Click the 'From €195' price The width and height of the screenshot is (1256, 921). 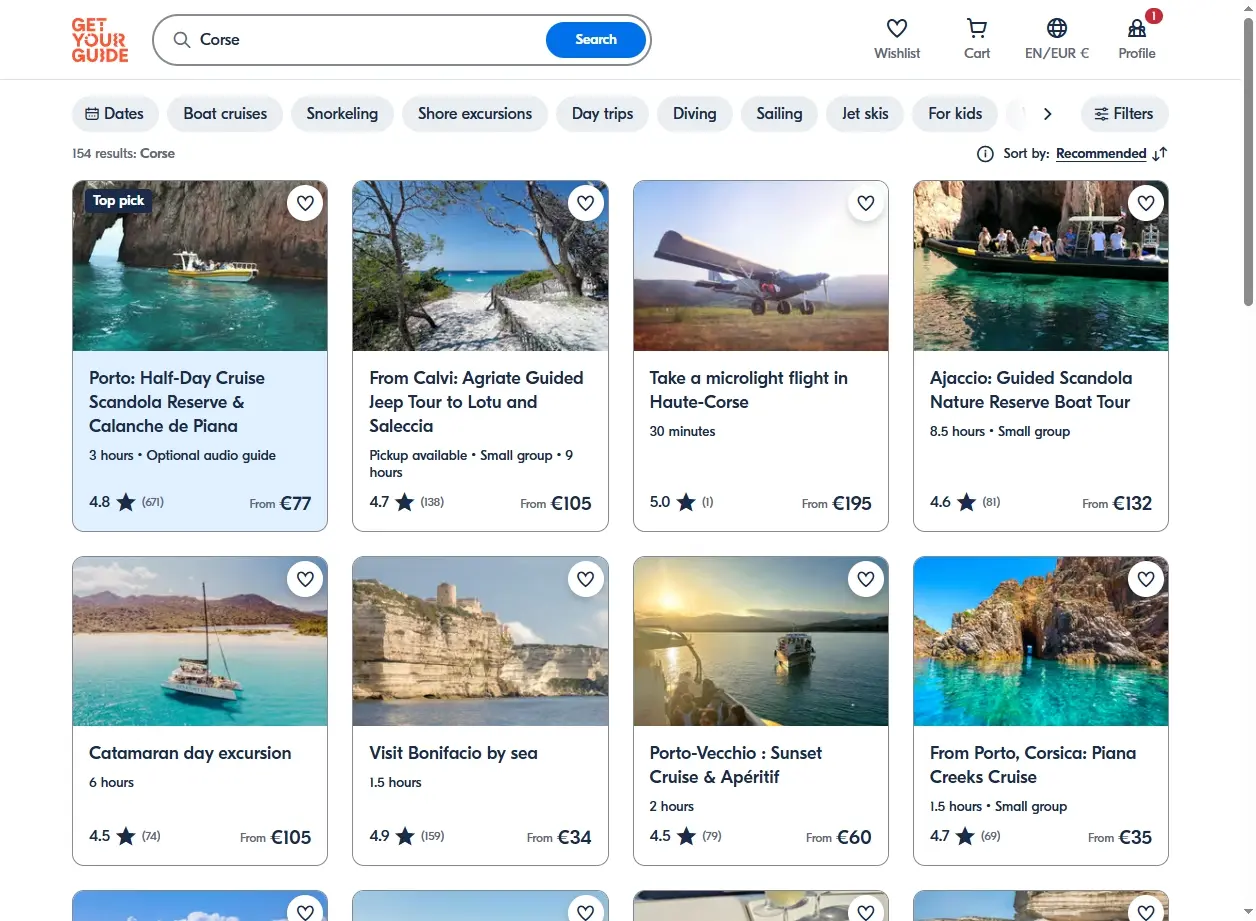coord(837,503)
